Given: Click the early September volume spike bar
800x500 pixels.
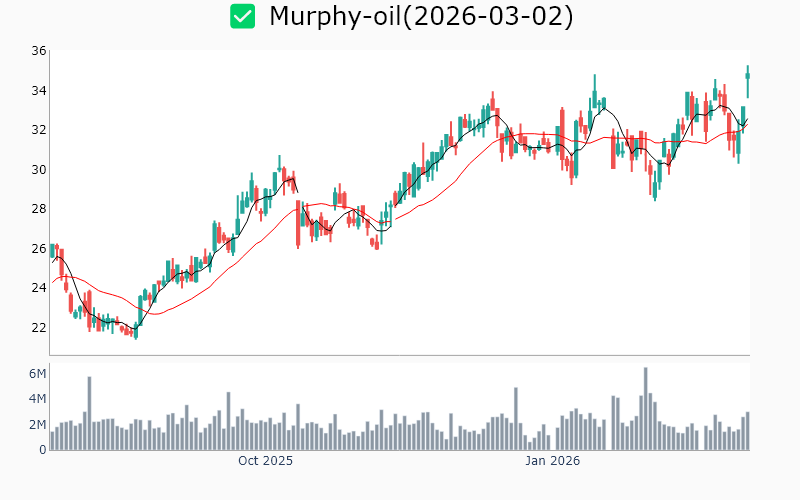Looking at the screenshot, I should pyautogui.click(x=89, y=414).
